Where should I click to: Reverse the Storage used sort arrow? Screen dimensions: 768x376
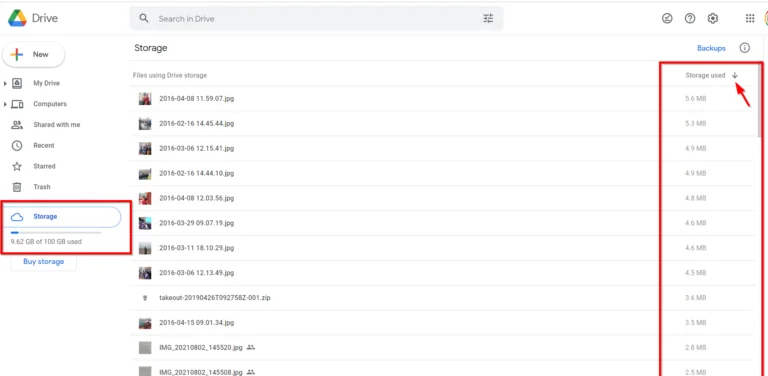pos(735,75)
